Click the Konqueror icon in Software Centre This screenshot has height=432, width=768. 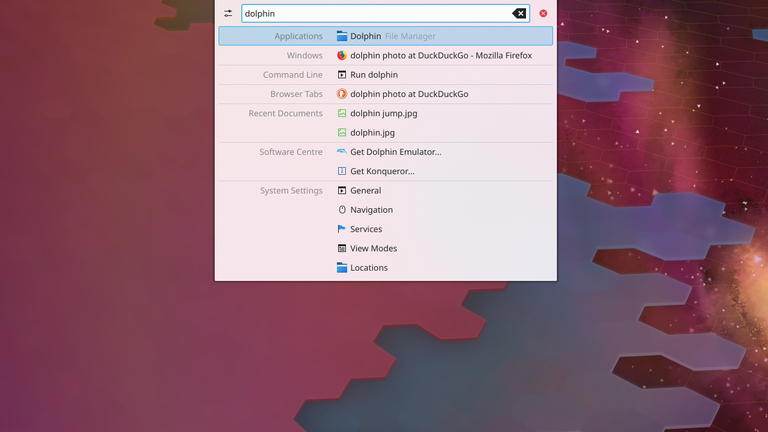click(342, 171)
